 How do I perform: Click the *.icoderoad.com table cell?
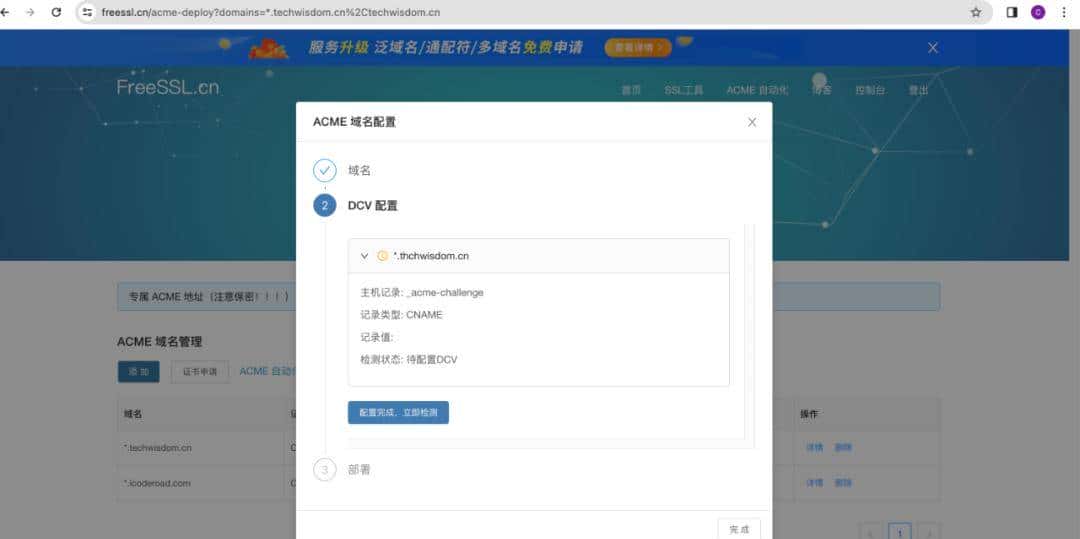pos(157,483)
